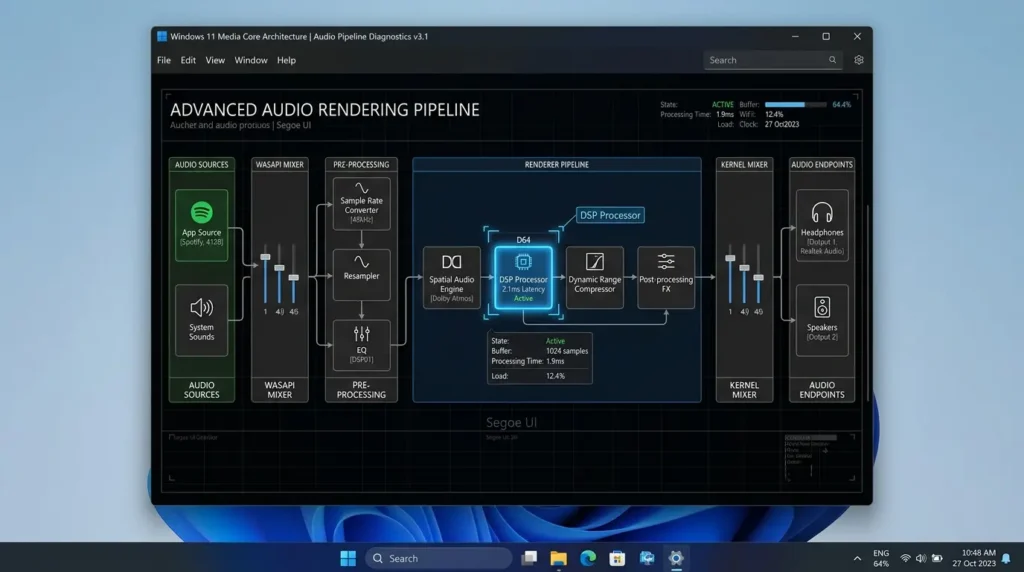Select the System Sounds speaker icon
The height and width of the screenshot is (572, 1024).
201,307
